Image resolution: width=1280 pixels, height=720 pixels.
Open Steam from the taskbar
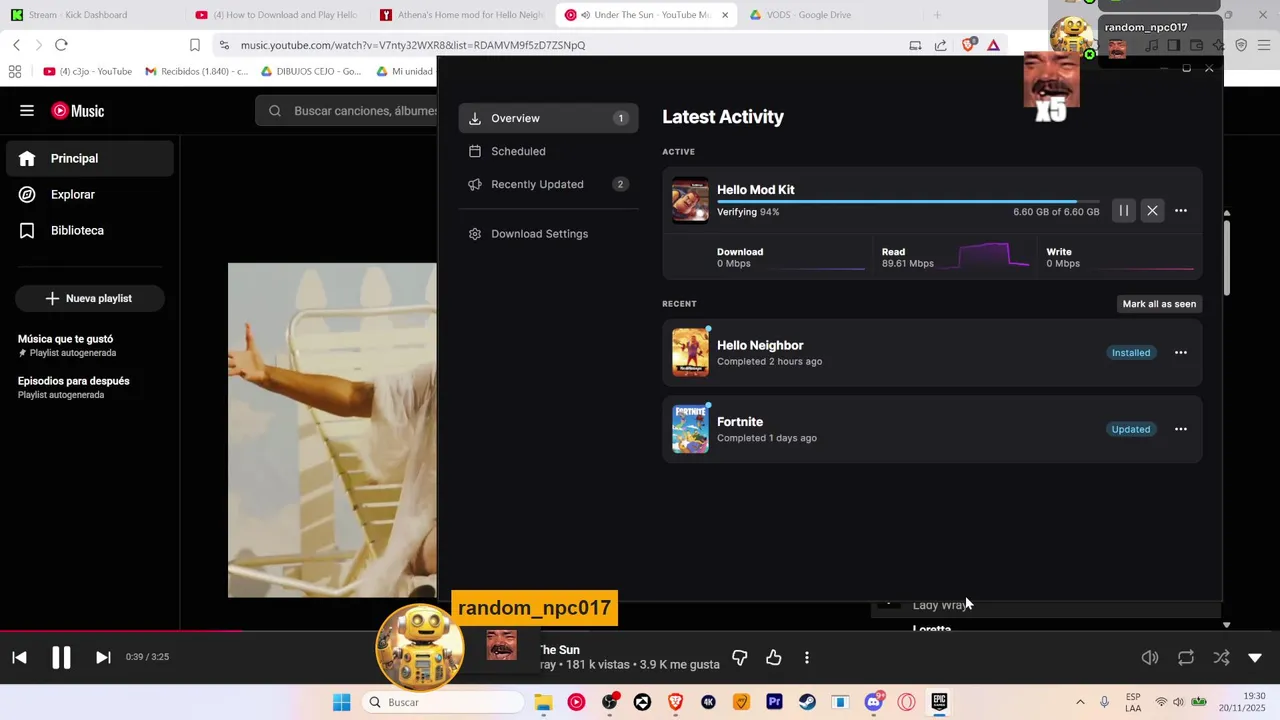pos(807,702)
